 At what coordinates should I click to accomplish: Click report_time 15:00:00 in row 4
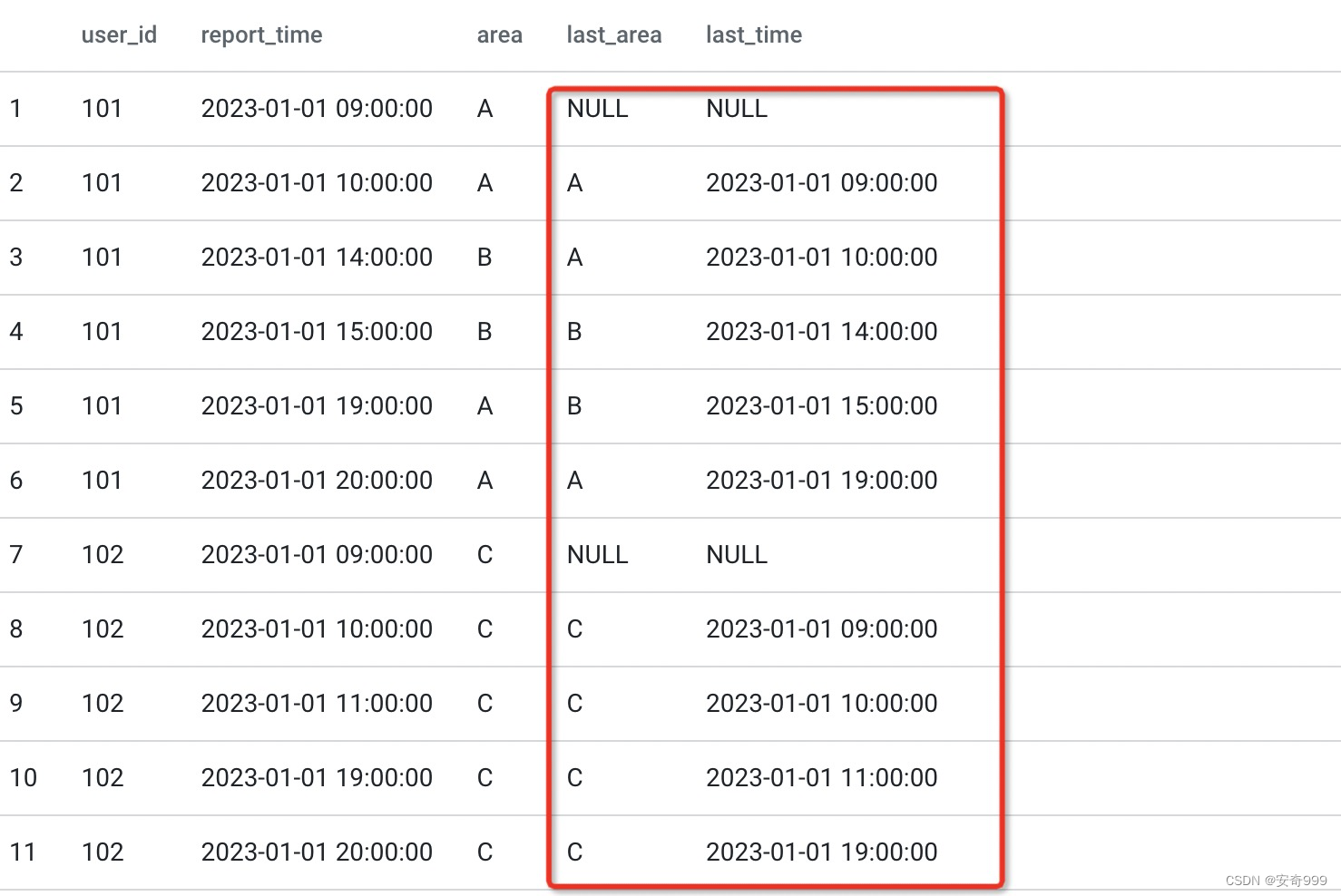(317, 332)
